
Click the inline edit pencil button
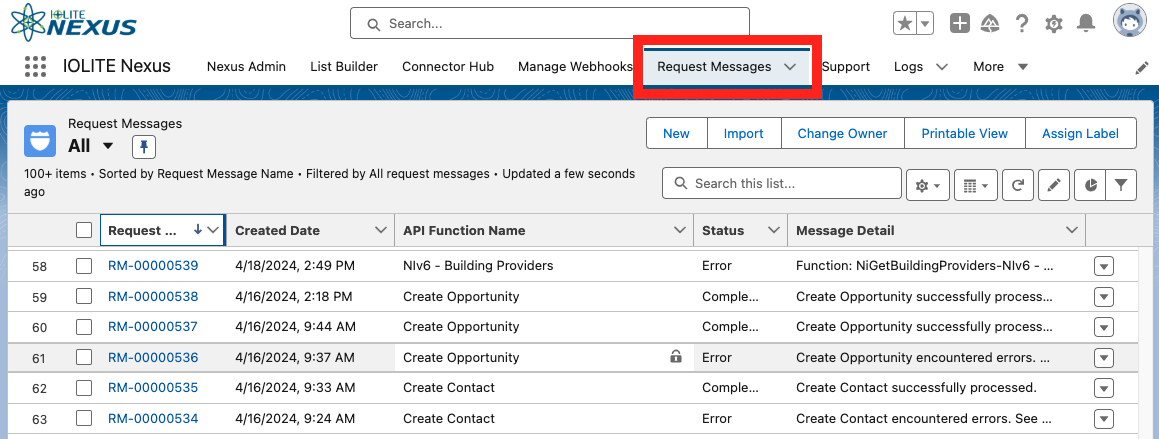[1054, 186]
